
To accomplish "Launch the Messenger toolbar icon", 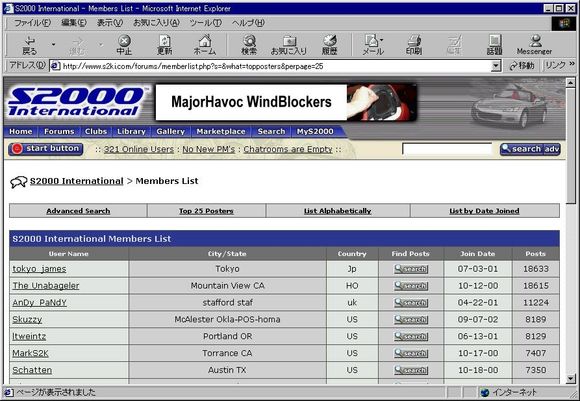I will point(535,45).
